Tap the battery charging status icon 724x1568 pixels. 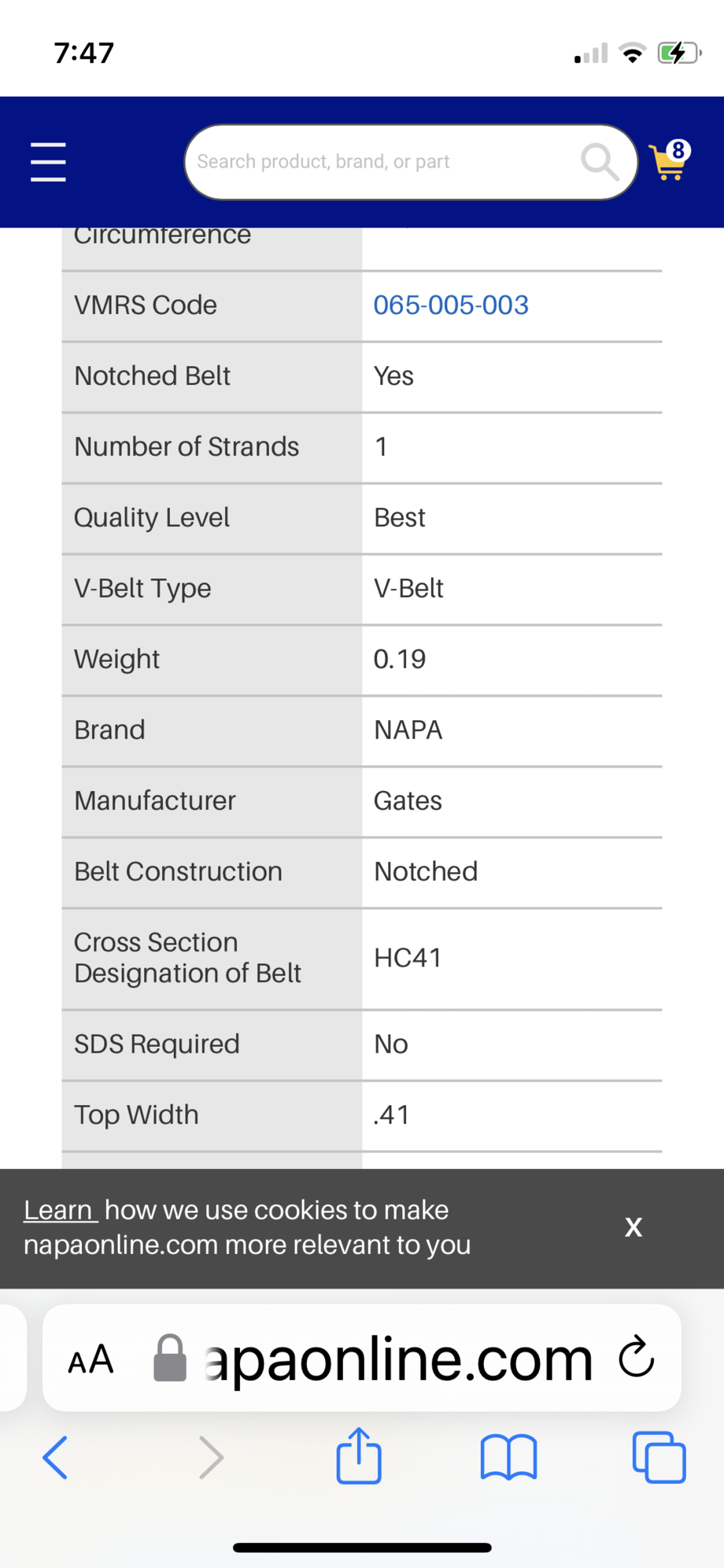(678, 54)
